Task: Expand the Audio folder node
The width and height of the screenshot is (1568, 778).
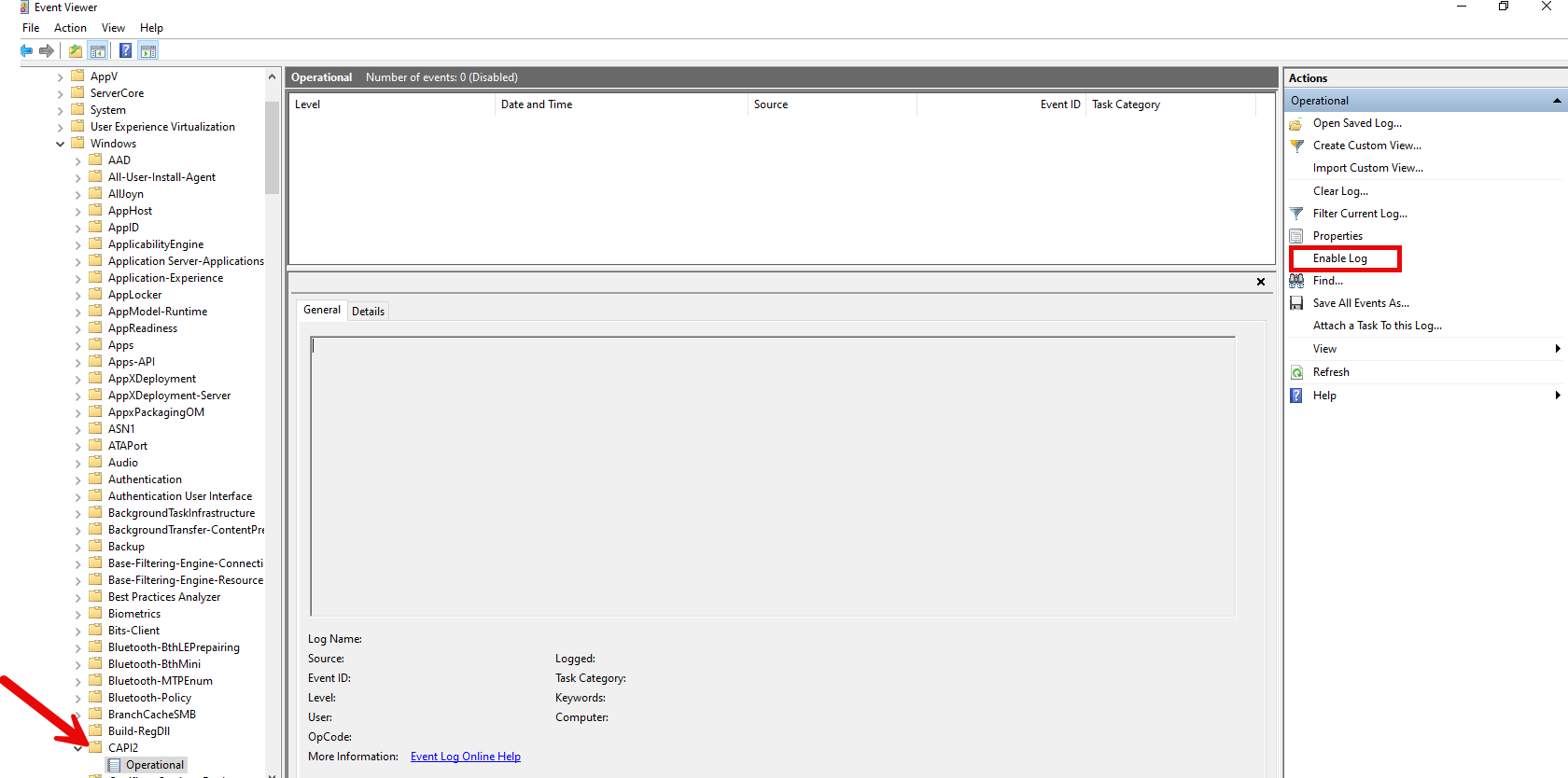Action: pos(78,464)
